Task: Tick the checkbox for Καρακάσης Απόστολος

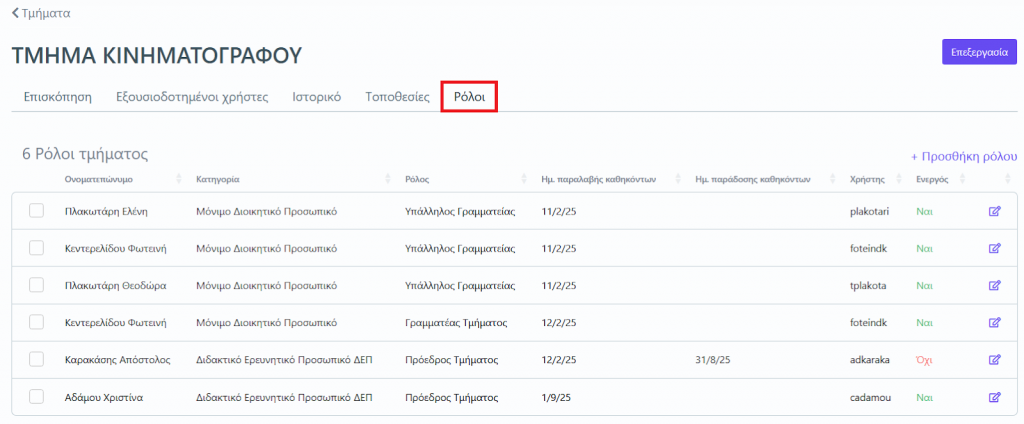Action: (x=37, y=360)
